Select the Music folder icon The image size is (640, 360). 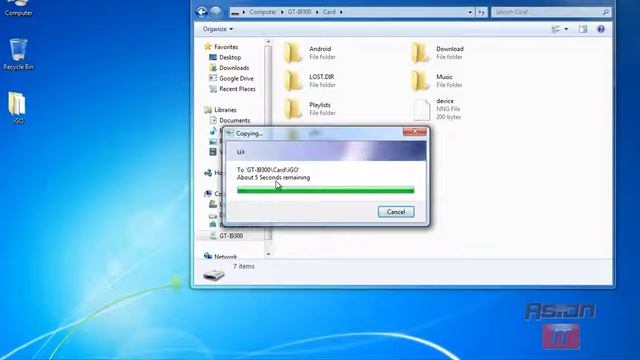point(420,81)
